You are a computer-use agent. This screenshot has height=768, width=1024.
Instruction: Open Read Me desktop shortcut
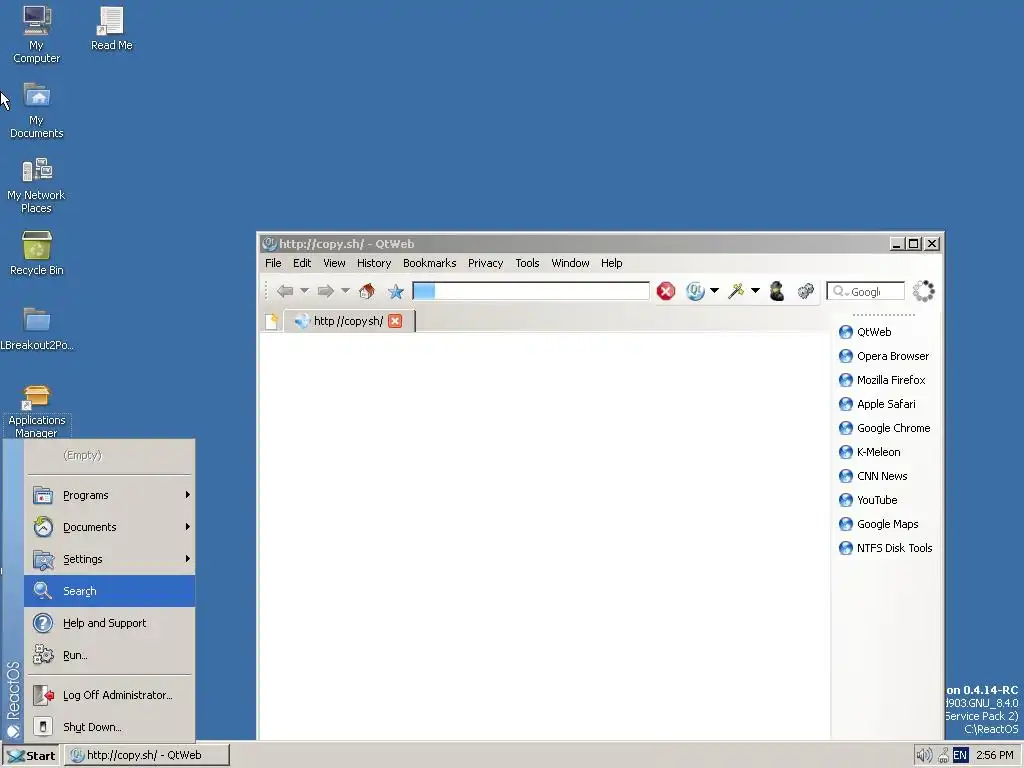(x=111, y=29)
